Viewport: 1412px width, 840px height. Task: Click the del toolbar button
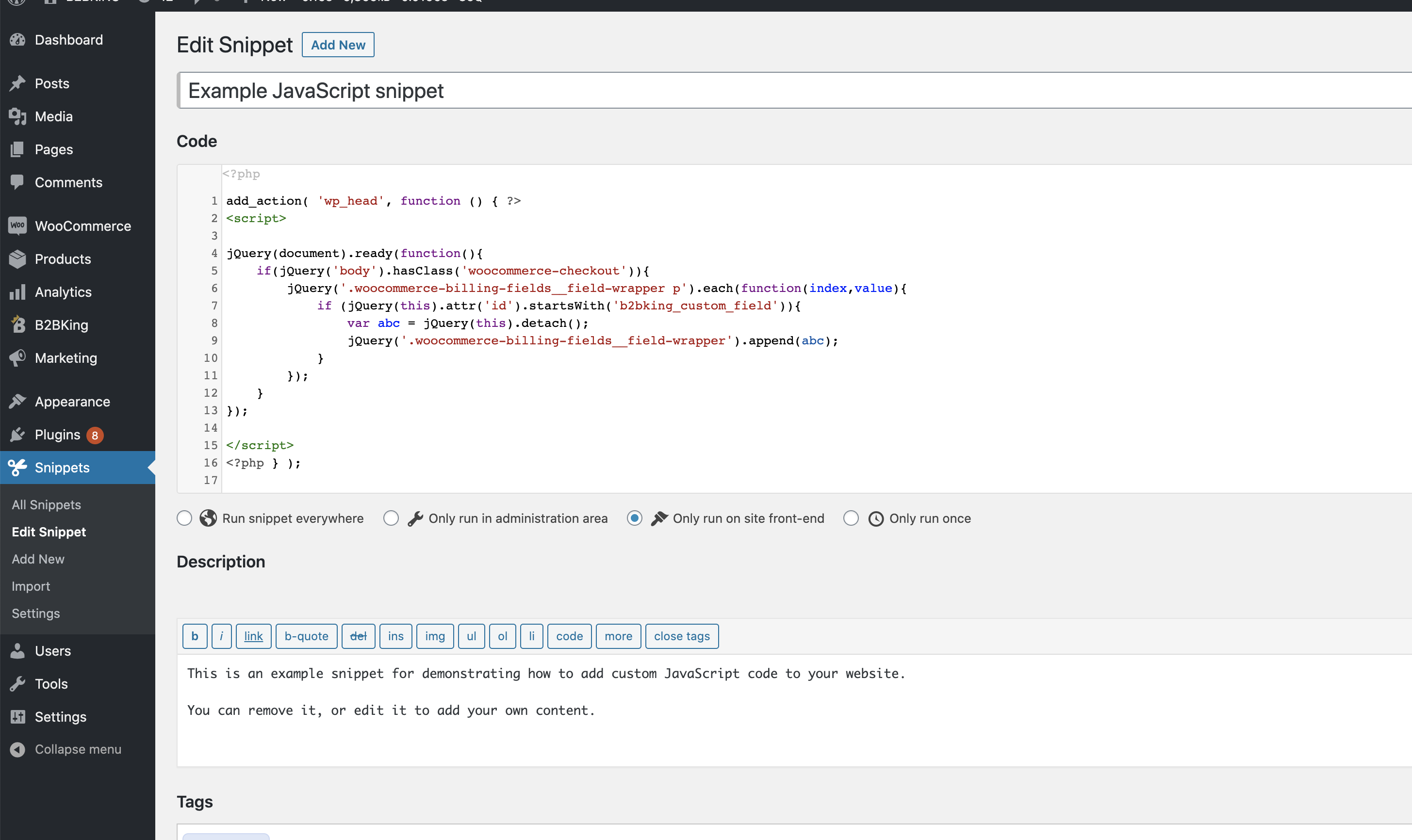coord(359,636)
